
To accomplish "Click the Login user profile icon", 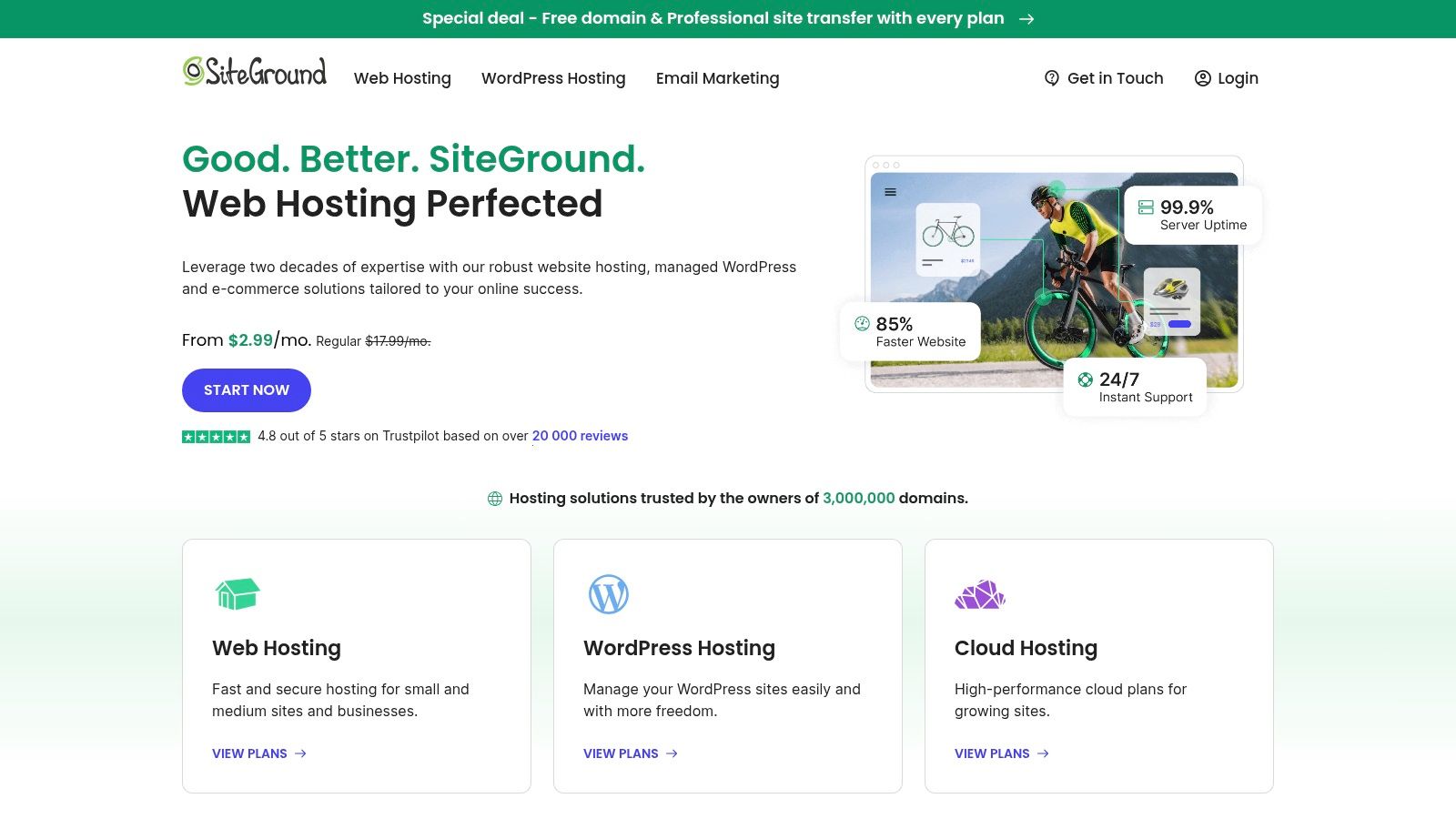I will coord(1203,78).
